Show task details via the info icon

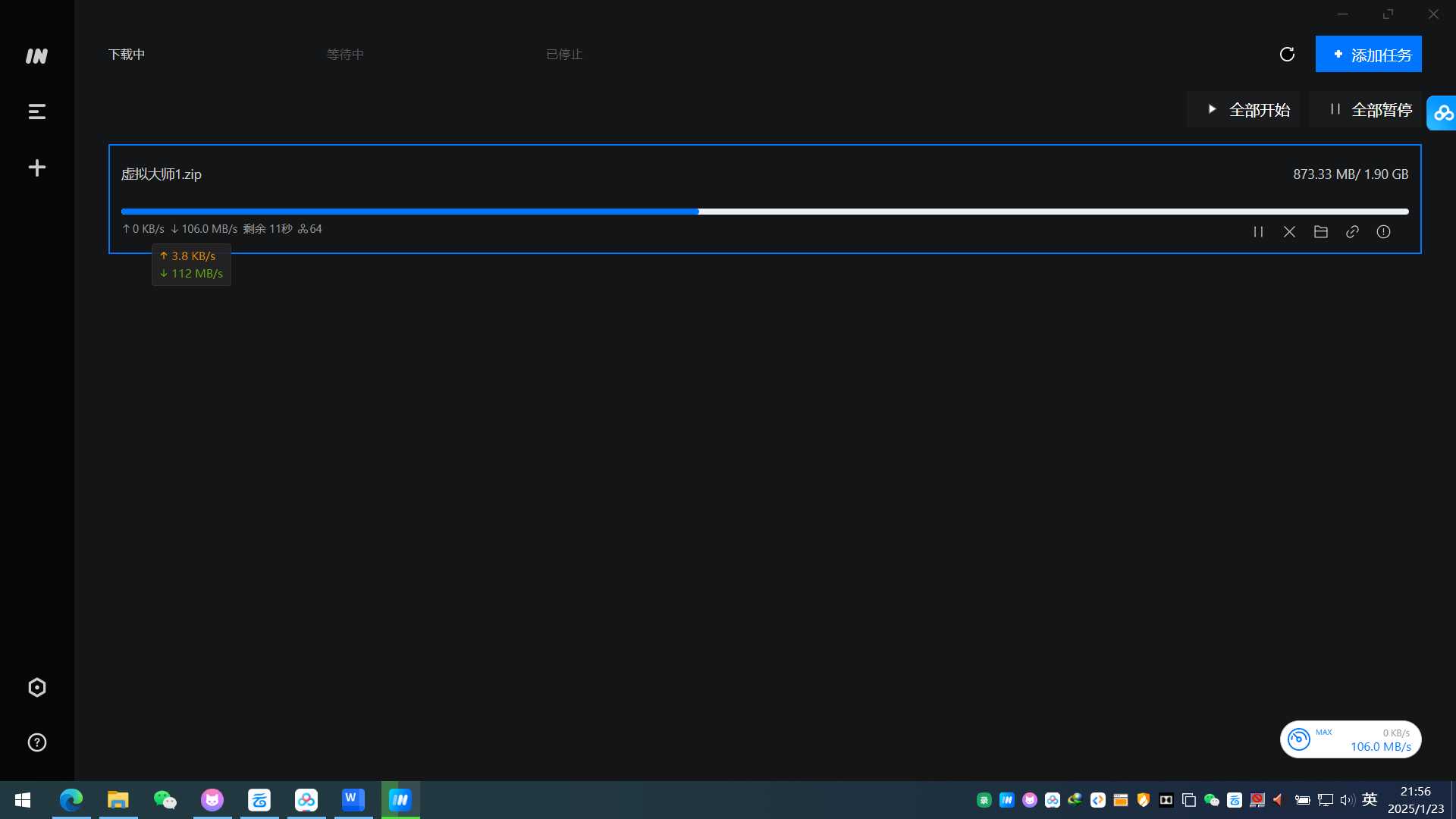1383,232
